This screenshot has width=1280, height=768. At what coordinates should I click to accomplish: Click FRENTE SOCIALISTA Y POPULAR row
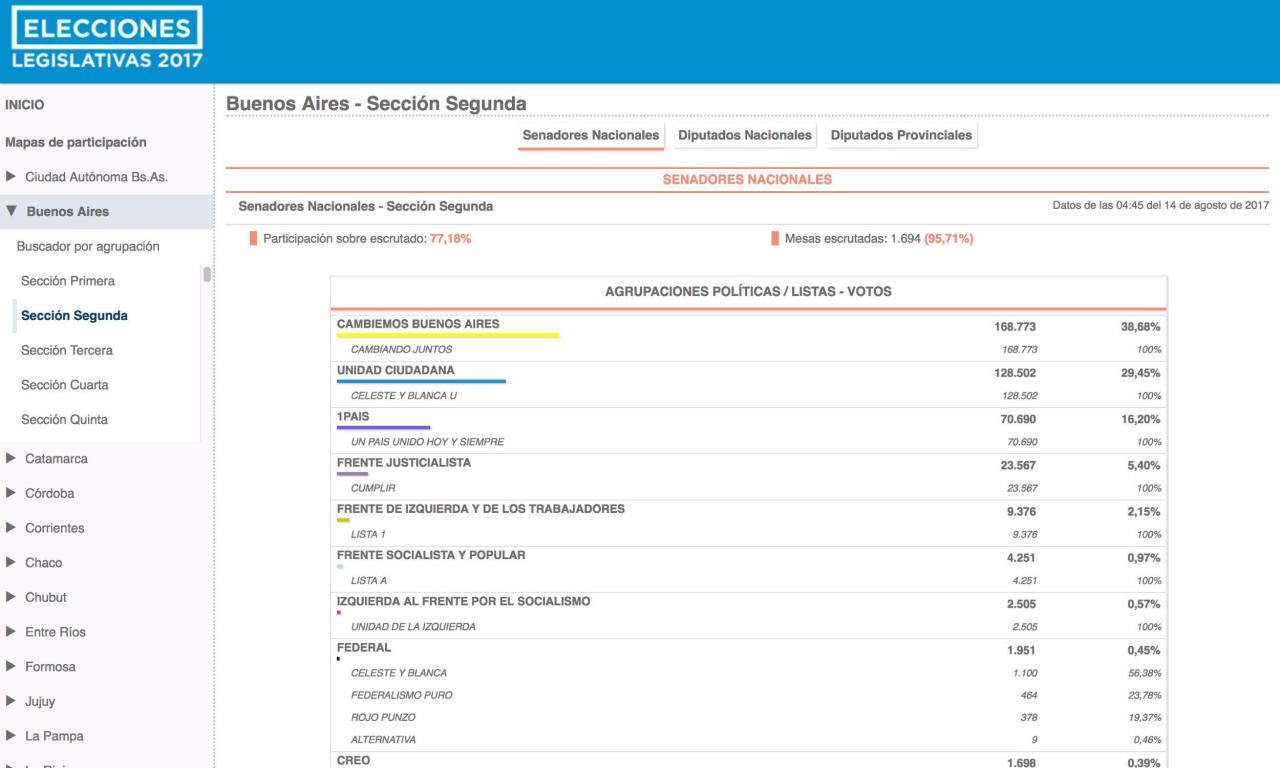pyautogui.click(x=750, y=557)
